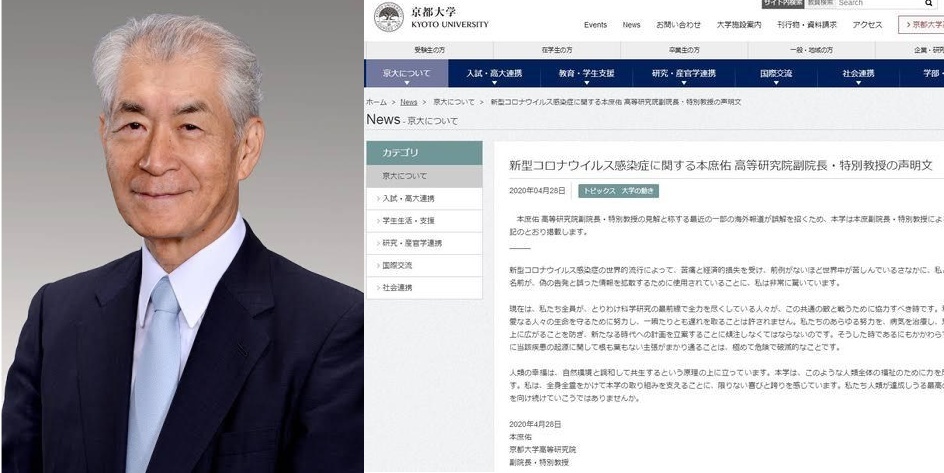
Task: Click the magnifier search icon
Action: point(928,3)
